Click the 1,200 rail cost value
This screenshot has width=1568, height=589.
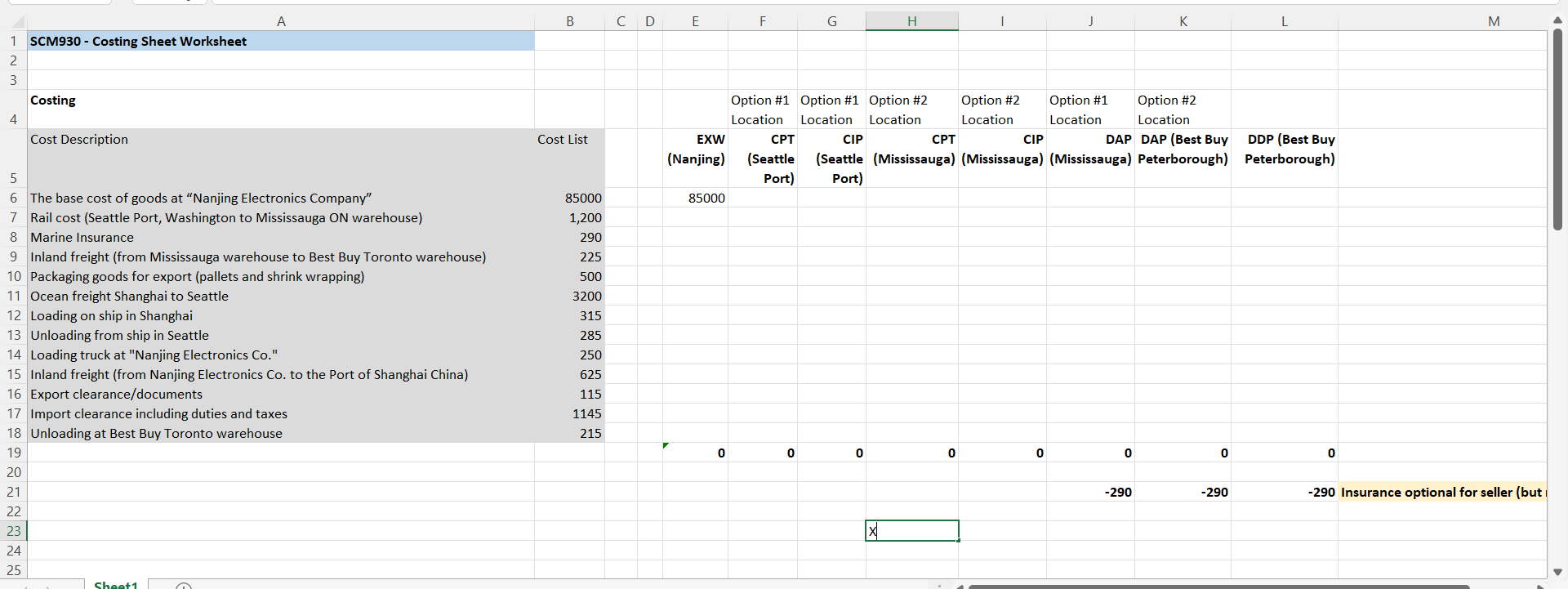(586, 217)
